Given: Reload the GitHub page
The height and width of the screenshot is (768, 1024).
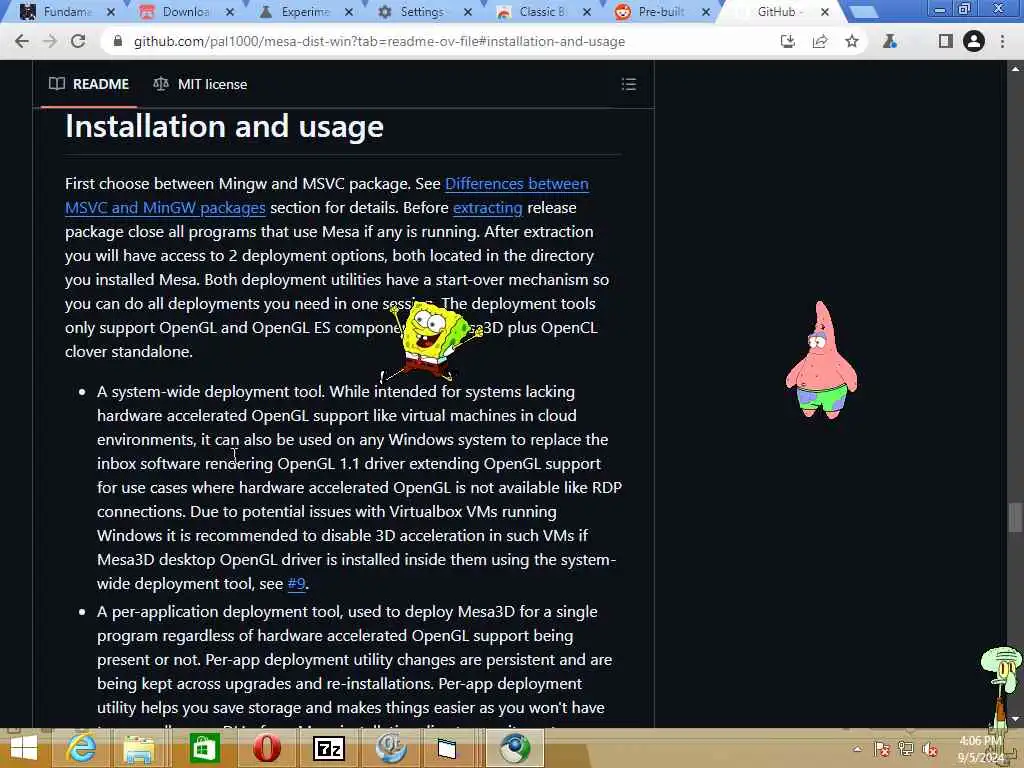Looking at the screenshot, I should point(78,41).
